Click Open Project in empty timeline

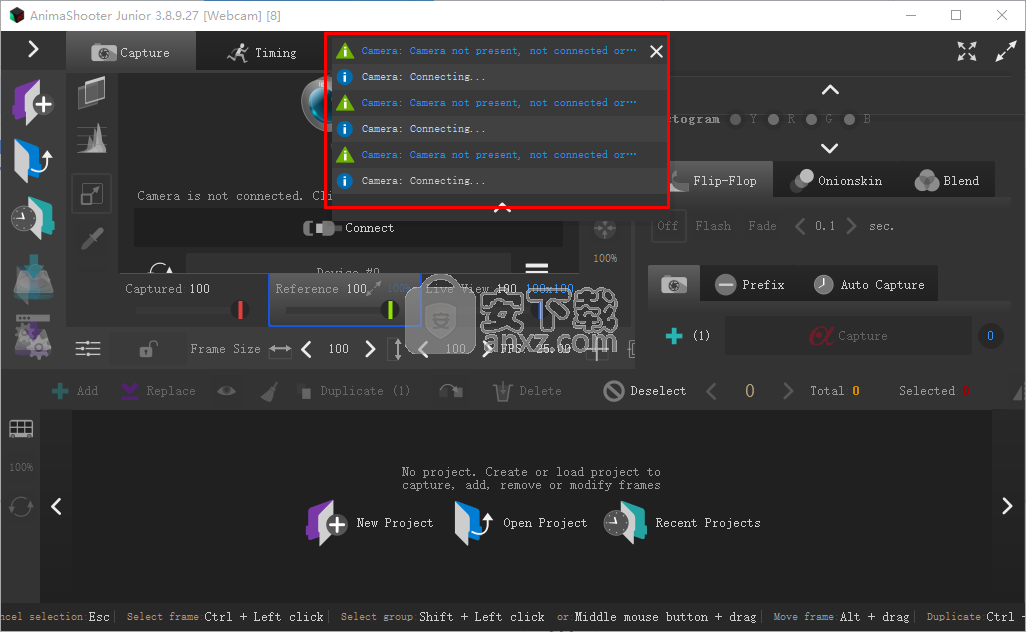point(521,523)
